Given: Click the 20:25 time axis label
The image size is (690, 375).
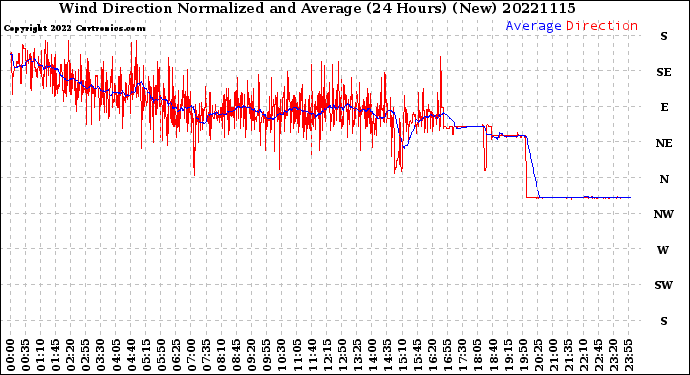Looking at the screenshot, I should (538, 355).
